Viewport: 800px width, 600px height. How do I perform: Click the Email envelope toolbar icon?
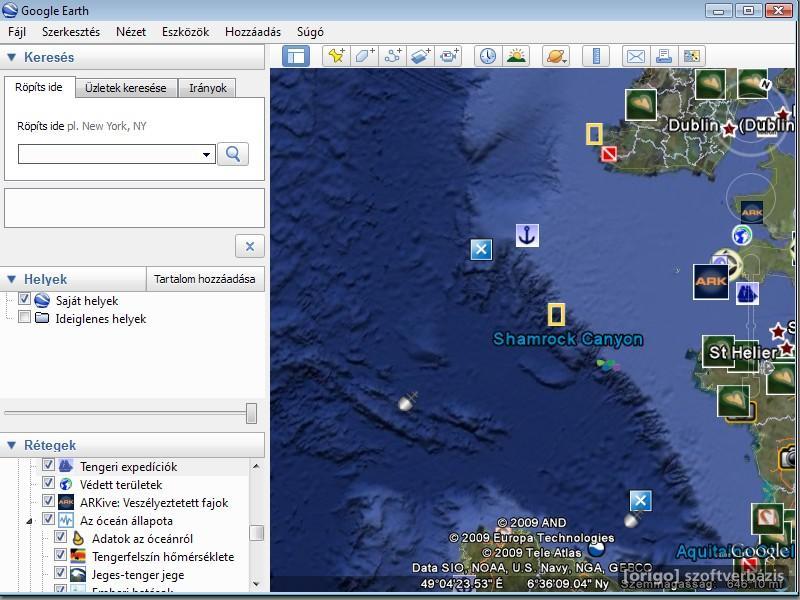(636, 56)
